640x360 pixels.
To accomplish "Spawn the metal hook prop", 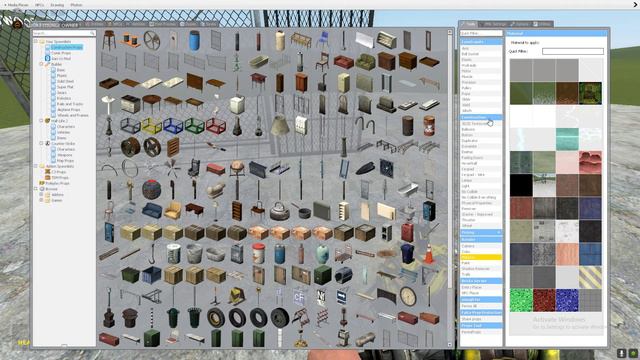I will pyautogui.click(x=152, y=253).
